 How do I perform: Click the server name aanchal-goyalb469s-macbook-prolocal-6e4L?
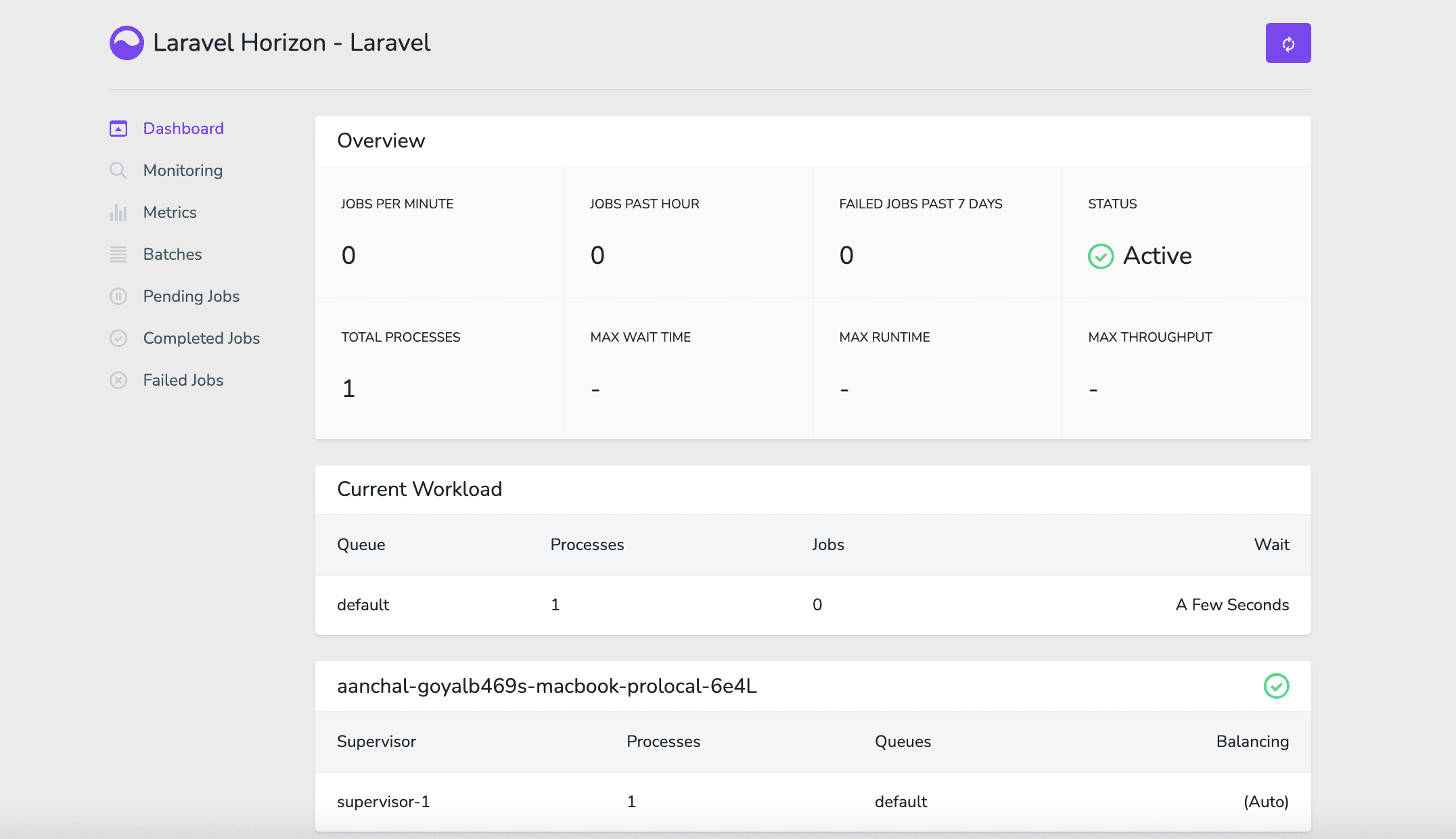(x=547, y=685)
